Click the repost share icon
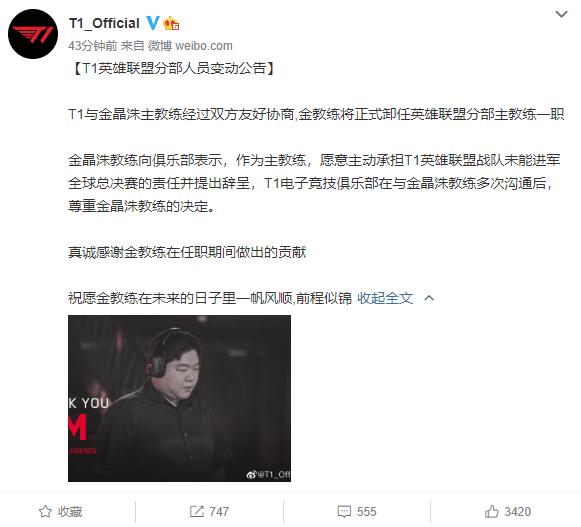This screenshot has width=581, height=527. (x=197, y=511)
